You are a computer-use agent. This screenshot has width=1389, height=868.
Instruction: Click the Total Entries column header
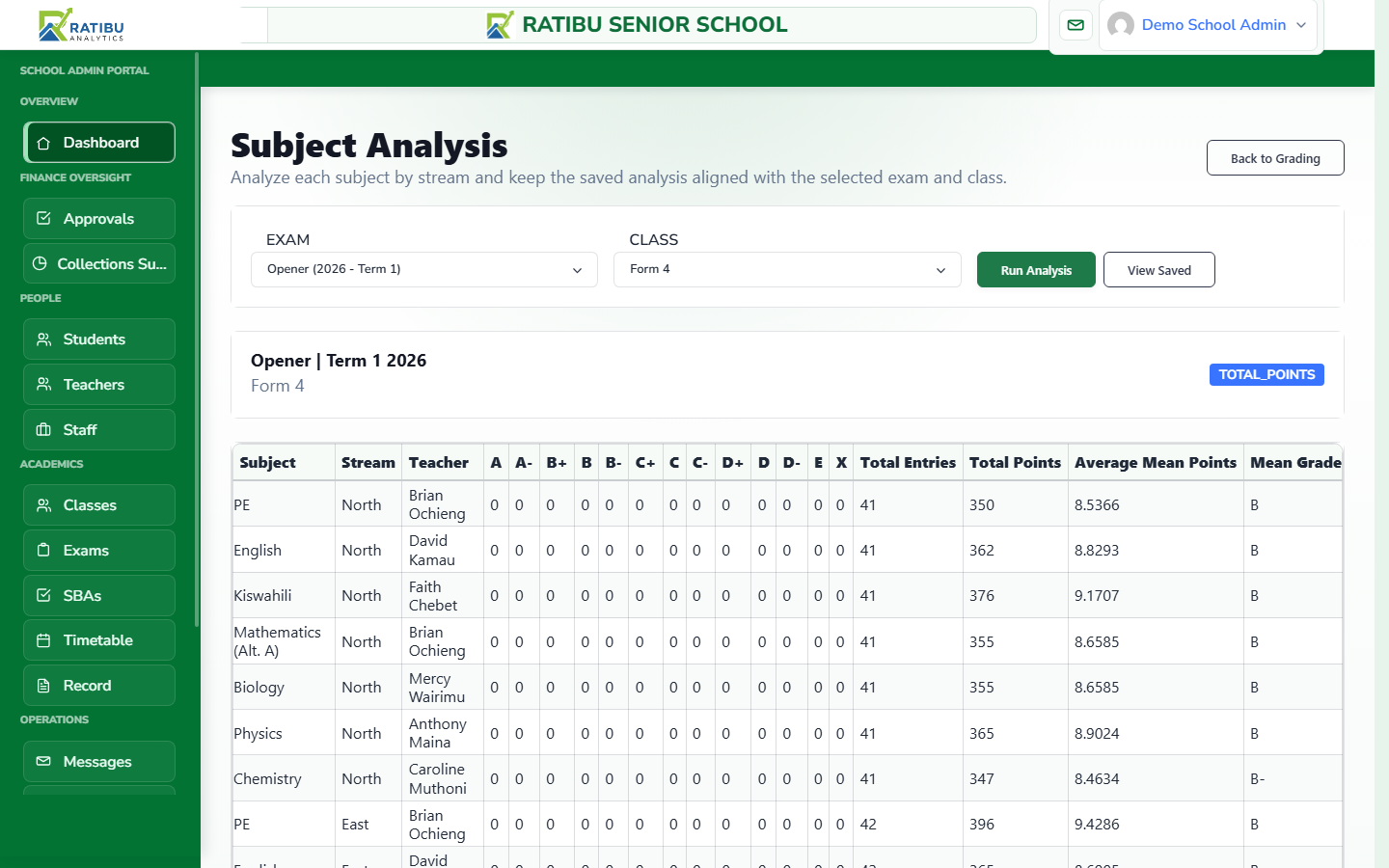(x=908, y=463)
